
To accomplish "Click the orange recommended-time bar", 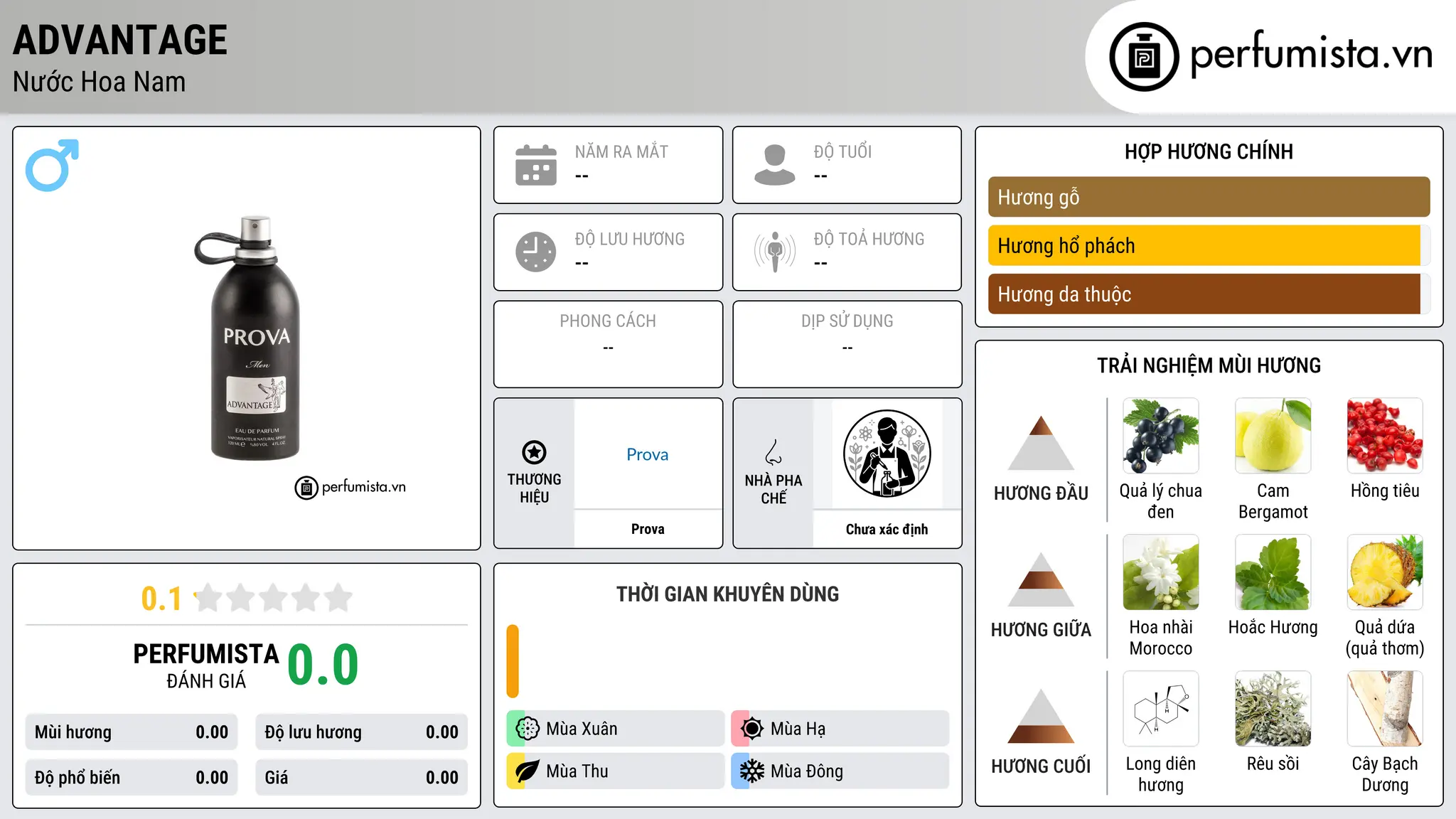I will tap(513, 661).
